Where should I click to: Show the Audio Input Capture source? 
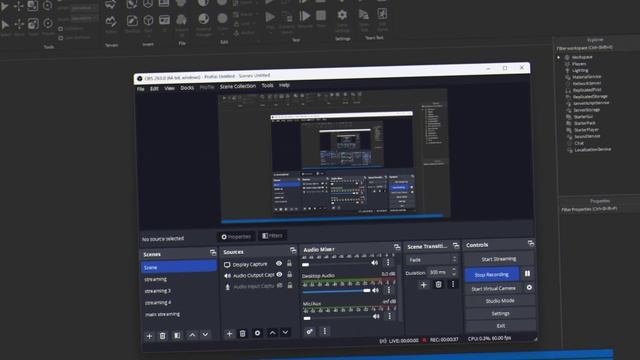click(x=280, y=285)
